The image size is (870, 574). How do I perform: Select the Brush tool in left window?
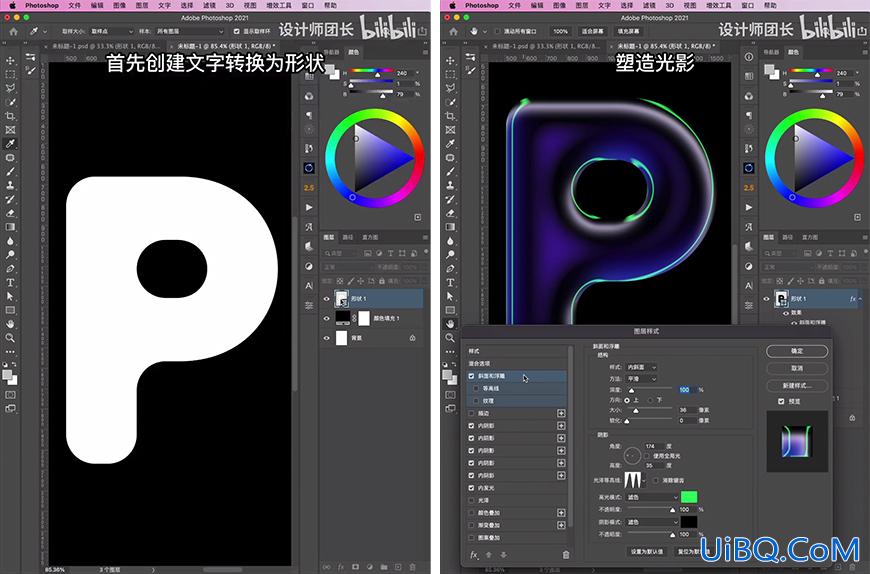click(10, 171)
